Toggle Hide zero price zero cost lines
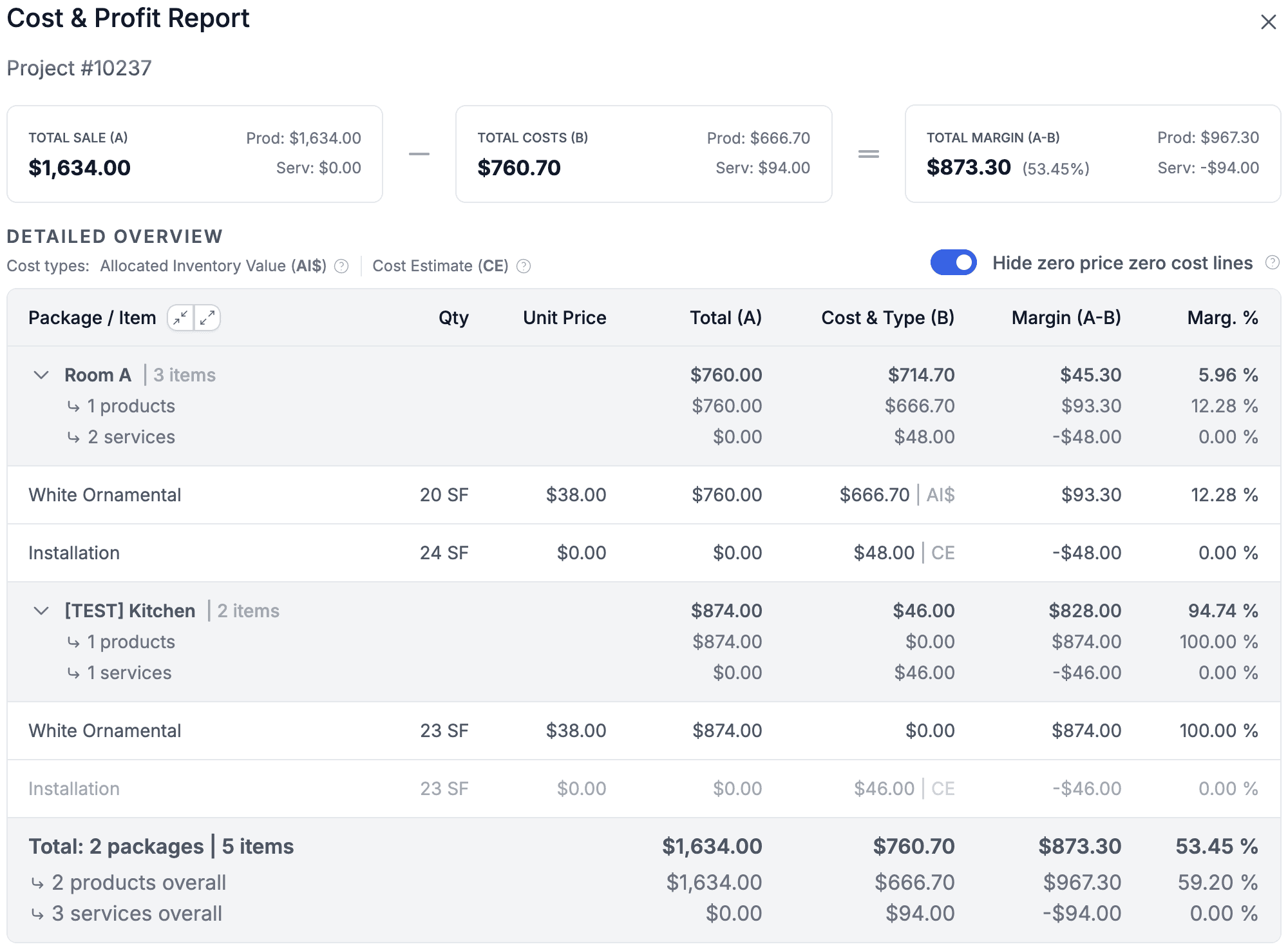This screenshot has width=1288, height=951. (953, 263)
